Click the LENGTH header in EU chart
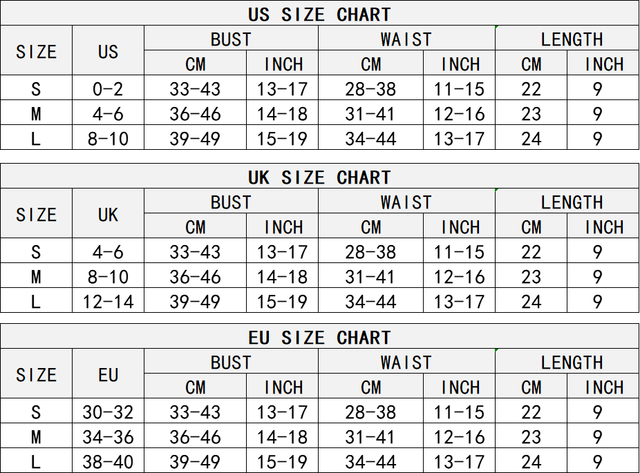Screen dimensions: 640x473 tap(571, 363)
